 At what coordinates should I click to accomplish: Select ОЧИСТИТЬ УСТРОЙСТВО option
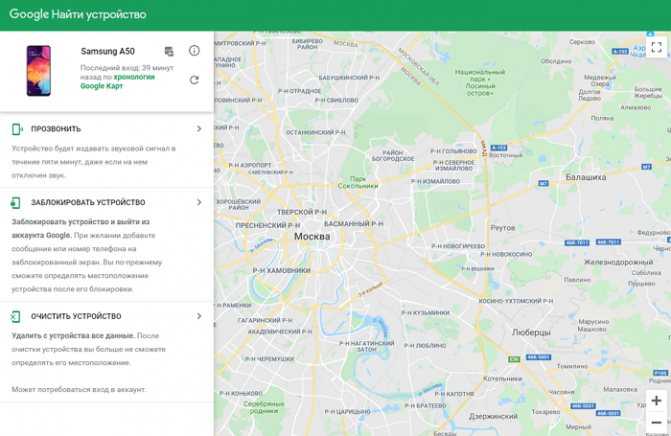[76, 316]
